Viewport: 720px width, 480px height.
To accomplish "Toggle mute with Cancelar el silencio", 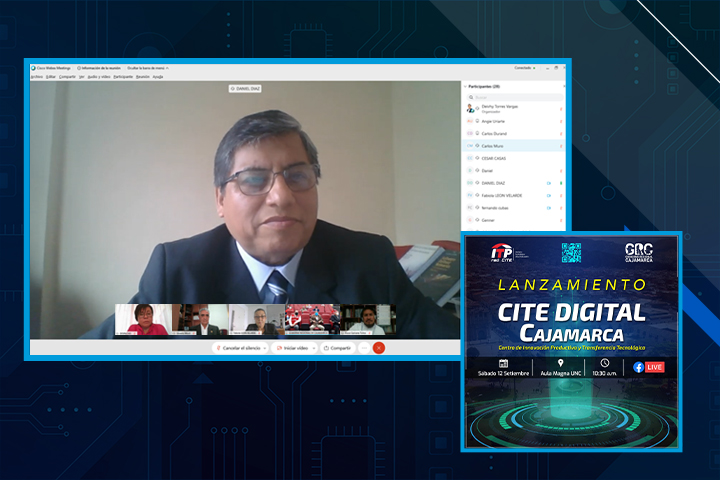I will pyautogui.click(x=240, y=348).
